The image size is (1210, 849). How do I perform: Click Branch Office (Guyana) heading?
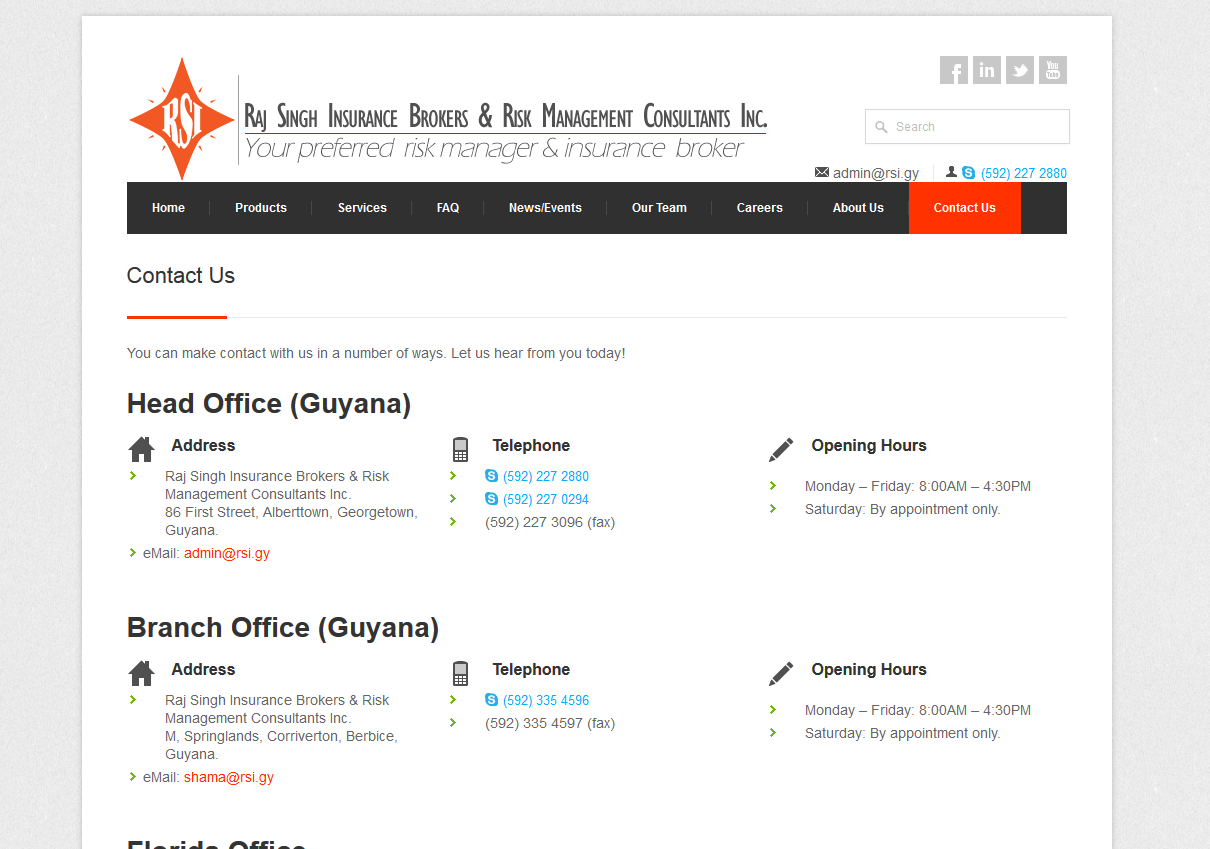[x=283, y=628]
